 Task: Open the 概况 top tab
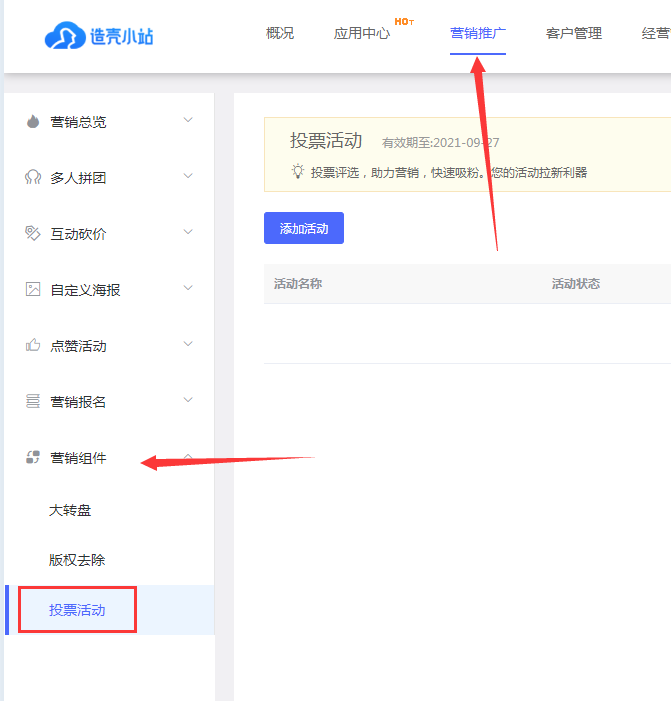(280, 33)
